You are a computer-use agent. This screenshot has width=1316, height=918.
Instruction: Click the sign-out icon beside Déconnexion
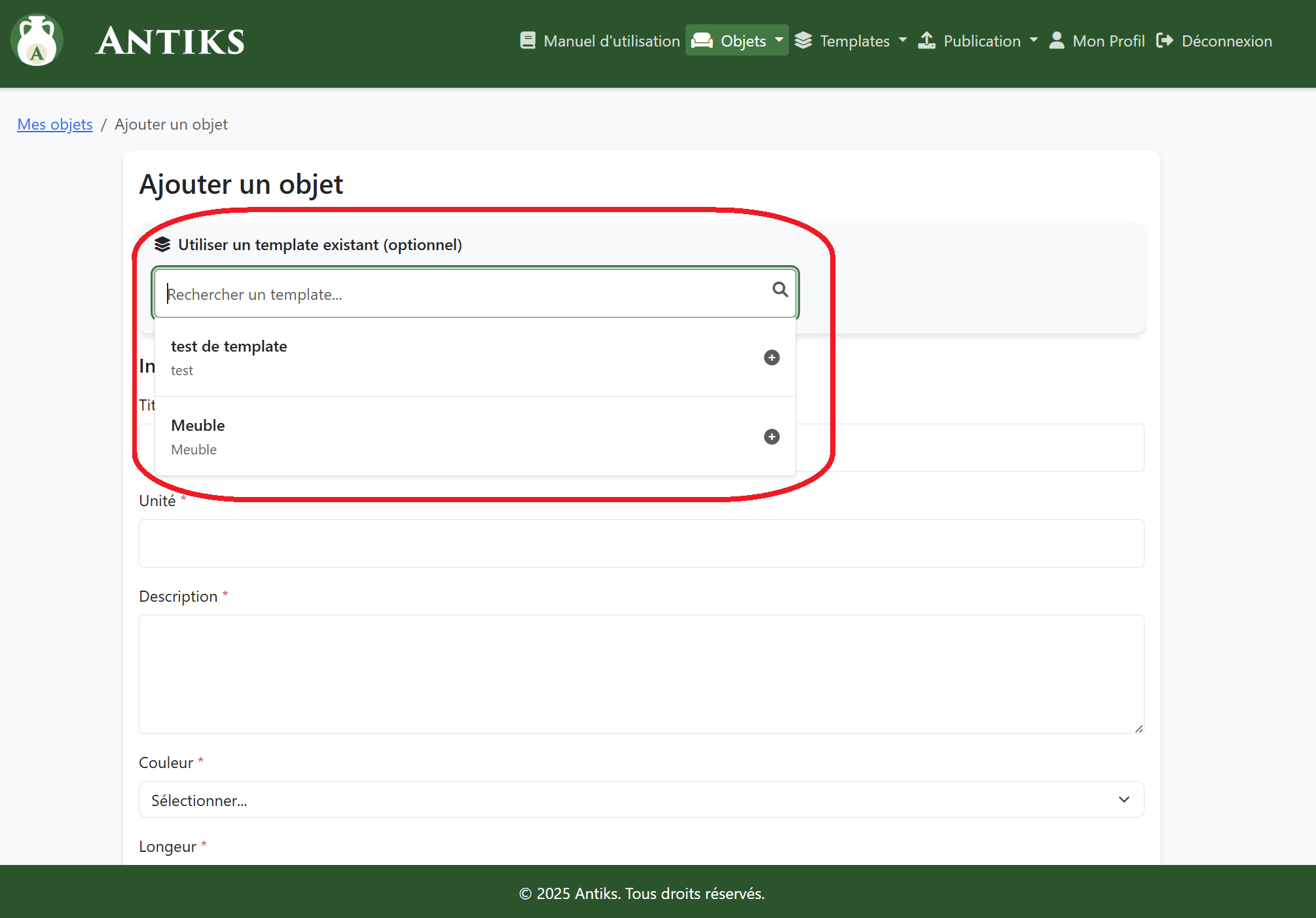[x=1165, y=41]
